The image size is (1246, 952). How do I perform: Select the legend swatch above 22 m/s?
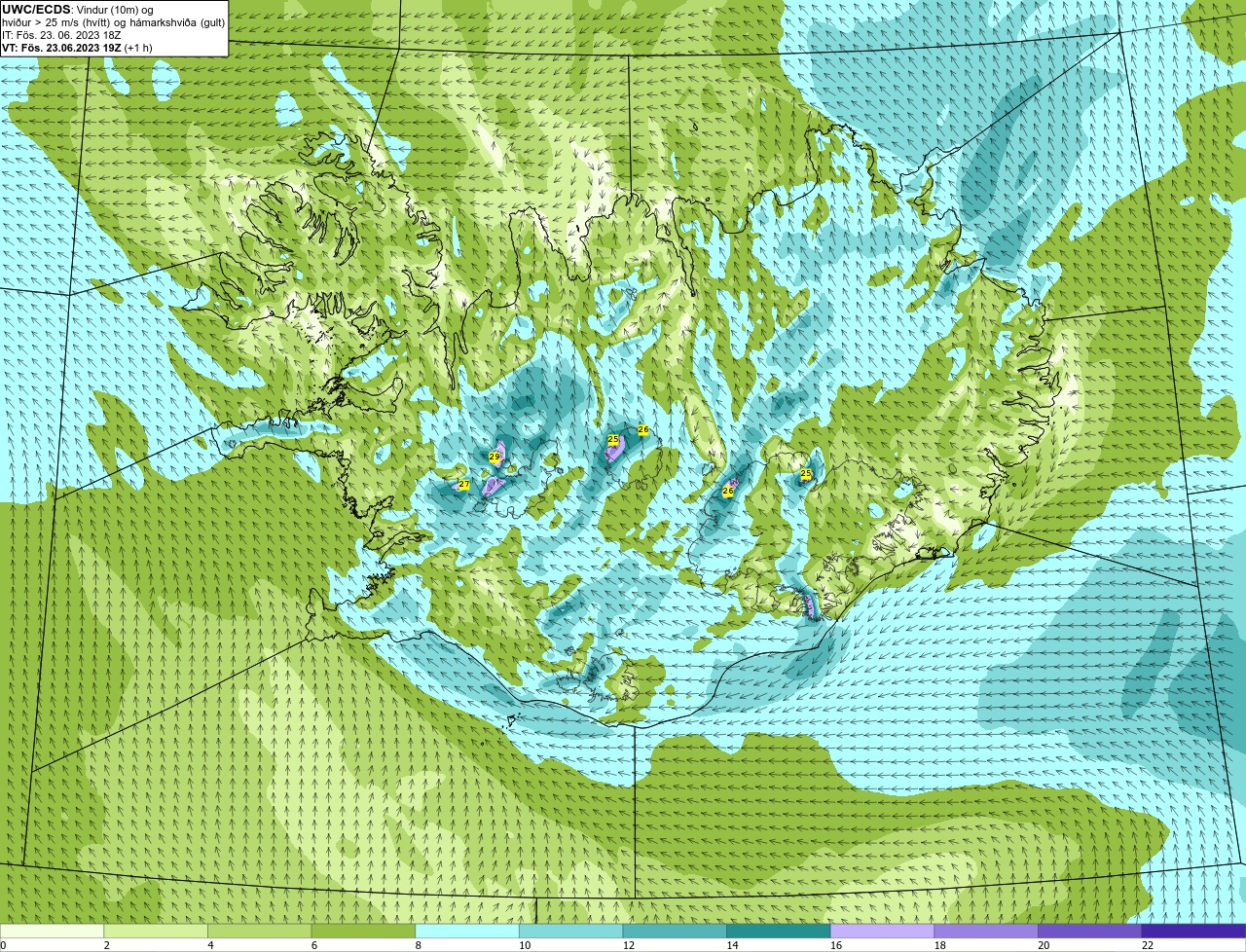pos(1194,931)
